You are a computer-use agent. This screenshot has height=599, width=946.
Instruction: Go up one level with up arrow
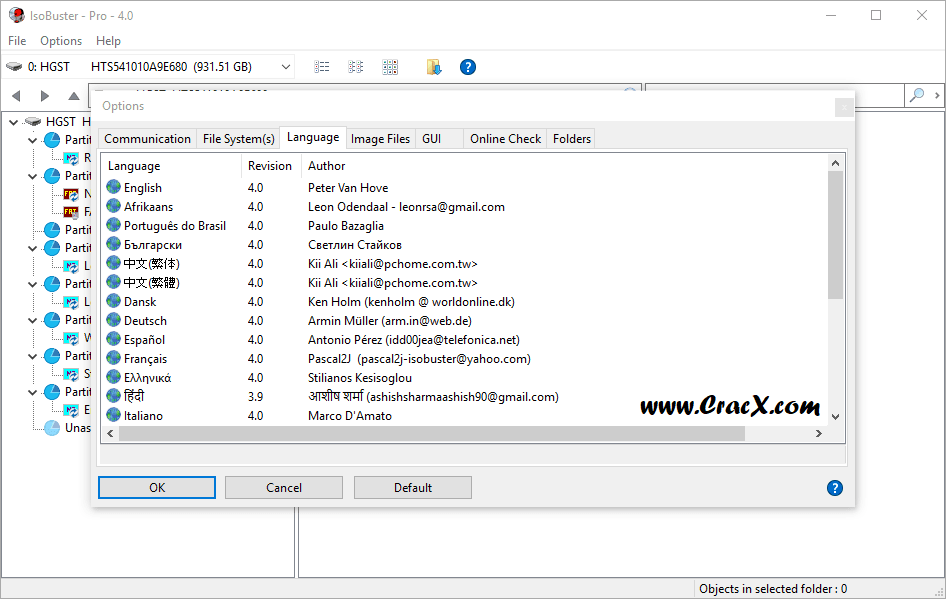pyautogui.click(x=73, y=96)
